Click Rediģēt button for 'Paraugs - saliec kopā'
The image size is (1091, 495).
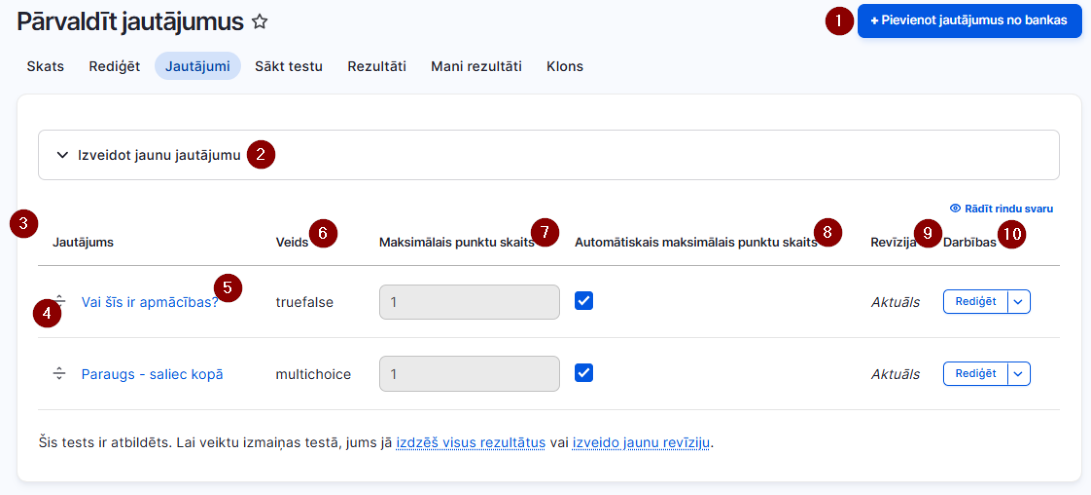coord(975,374)
